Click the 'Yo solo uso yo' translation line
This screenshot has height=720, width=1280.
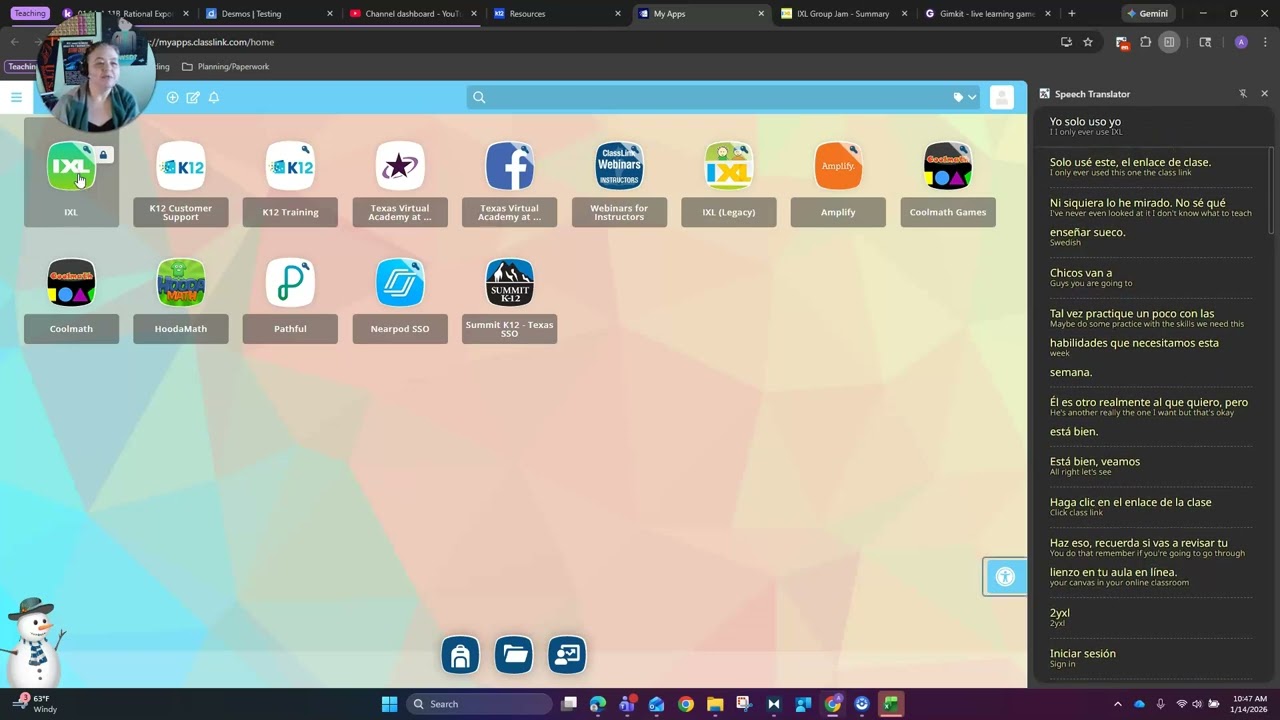1085,122
